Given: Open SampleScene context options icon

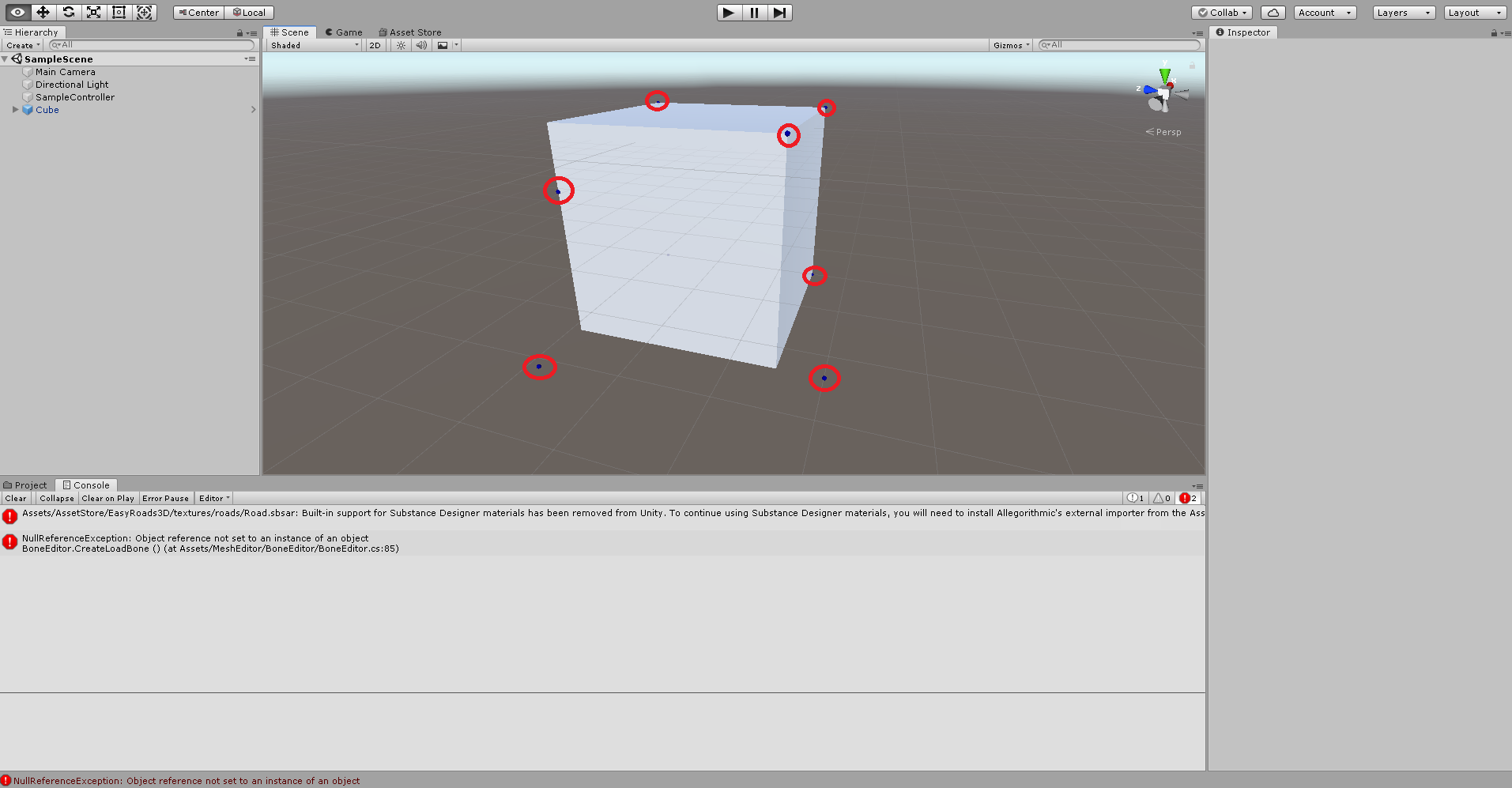Looking at the screenshot, I should (x=251, y=59).
